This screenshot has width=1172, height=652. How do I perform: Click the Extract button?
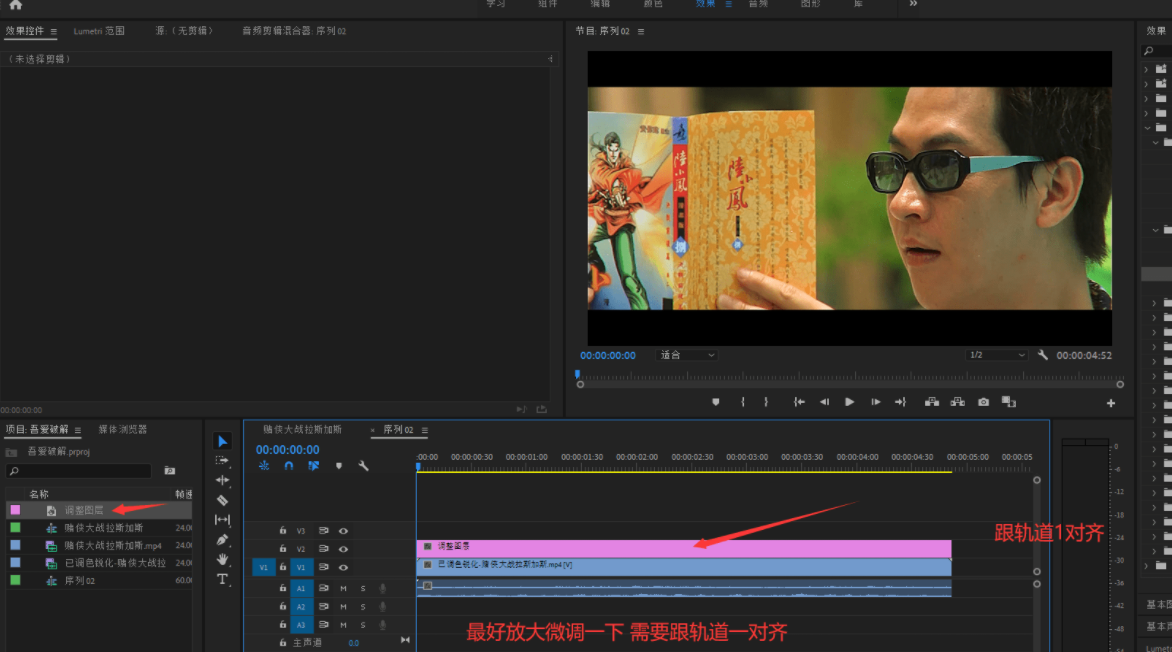tap(957, 402)
